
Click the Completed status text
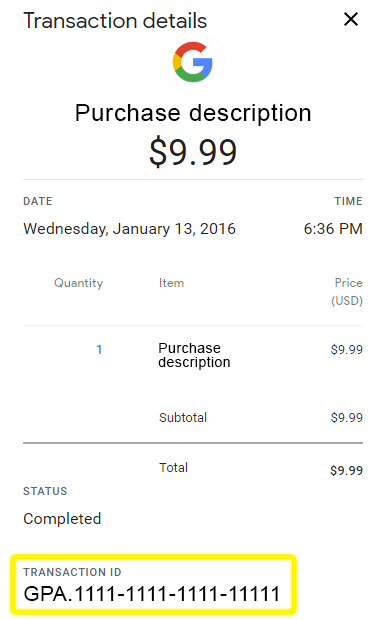(x=62, y=519)
